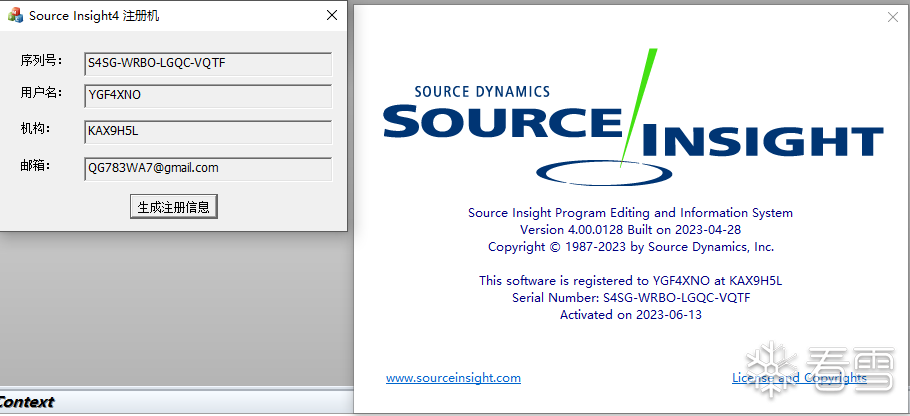
Task: Click the 邮箱 email field
Action: click(208, 169)
